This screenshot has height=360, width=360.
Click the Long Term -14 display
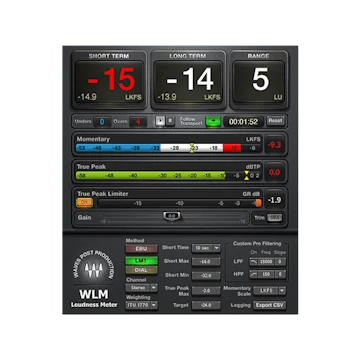[188, 82]
